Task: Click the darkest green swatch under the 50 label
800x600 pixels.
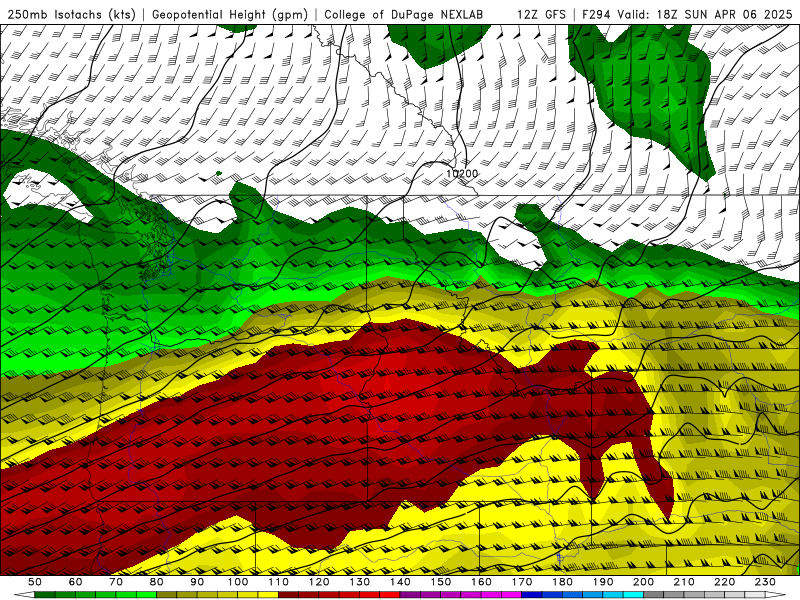Action: (44, 595)
